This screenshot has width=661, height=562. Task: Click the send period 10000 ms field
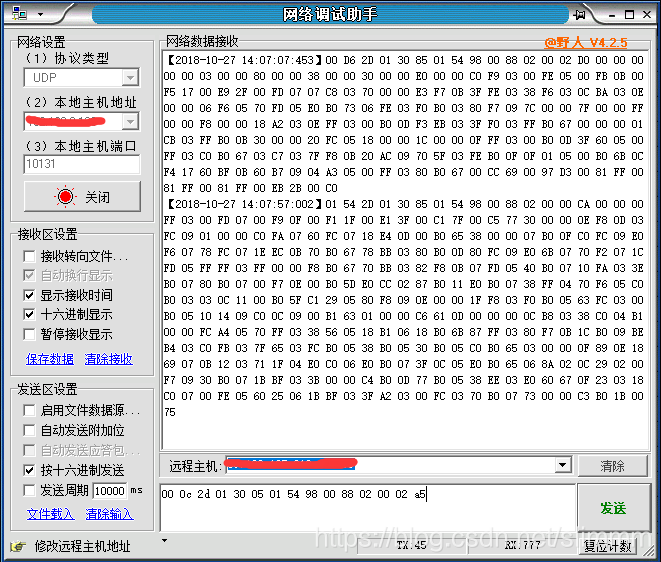[110, 491]
